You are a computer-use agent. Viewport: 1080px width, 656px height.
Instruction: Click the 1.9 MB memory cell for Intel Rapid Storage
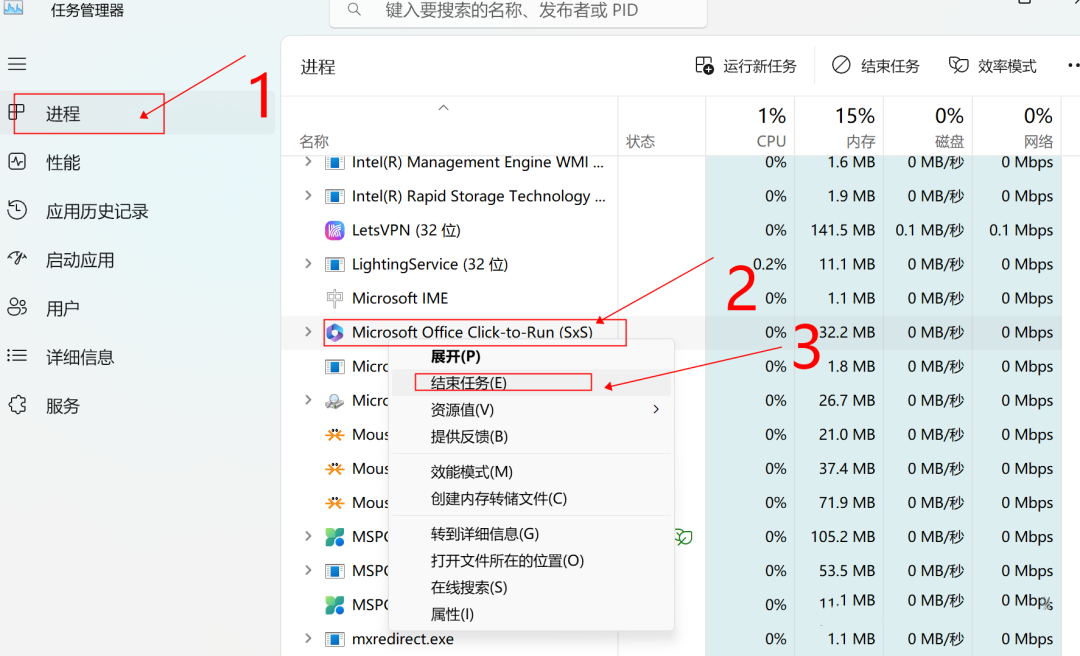tap(851, 196)
